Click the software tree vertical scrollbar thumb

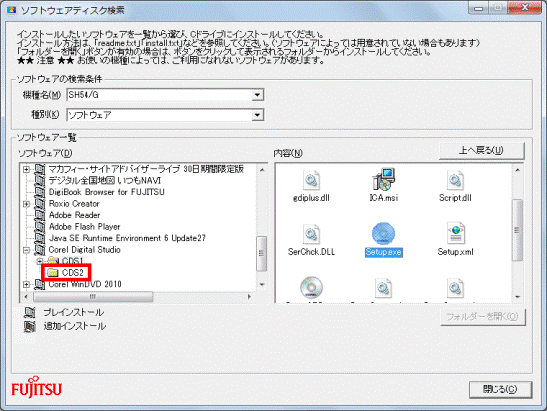pos(262,253)
